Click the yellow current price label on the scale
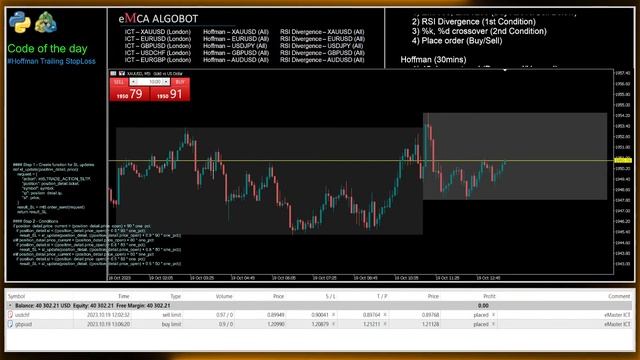The width and height of the screenshot is (640, 360). [623, 160]
